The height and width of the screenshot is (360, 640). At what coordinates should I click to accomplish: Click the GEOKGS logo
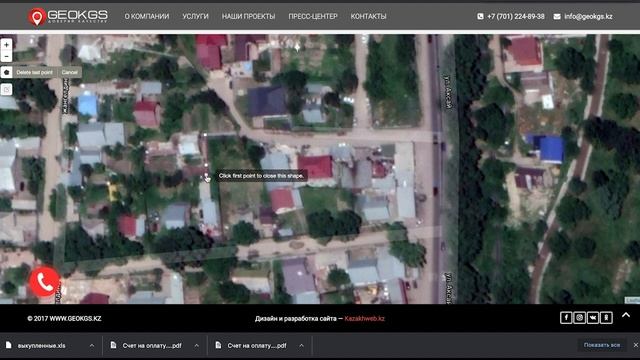click(x=68, y=17)
